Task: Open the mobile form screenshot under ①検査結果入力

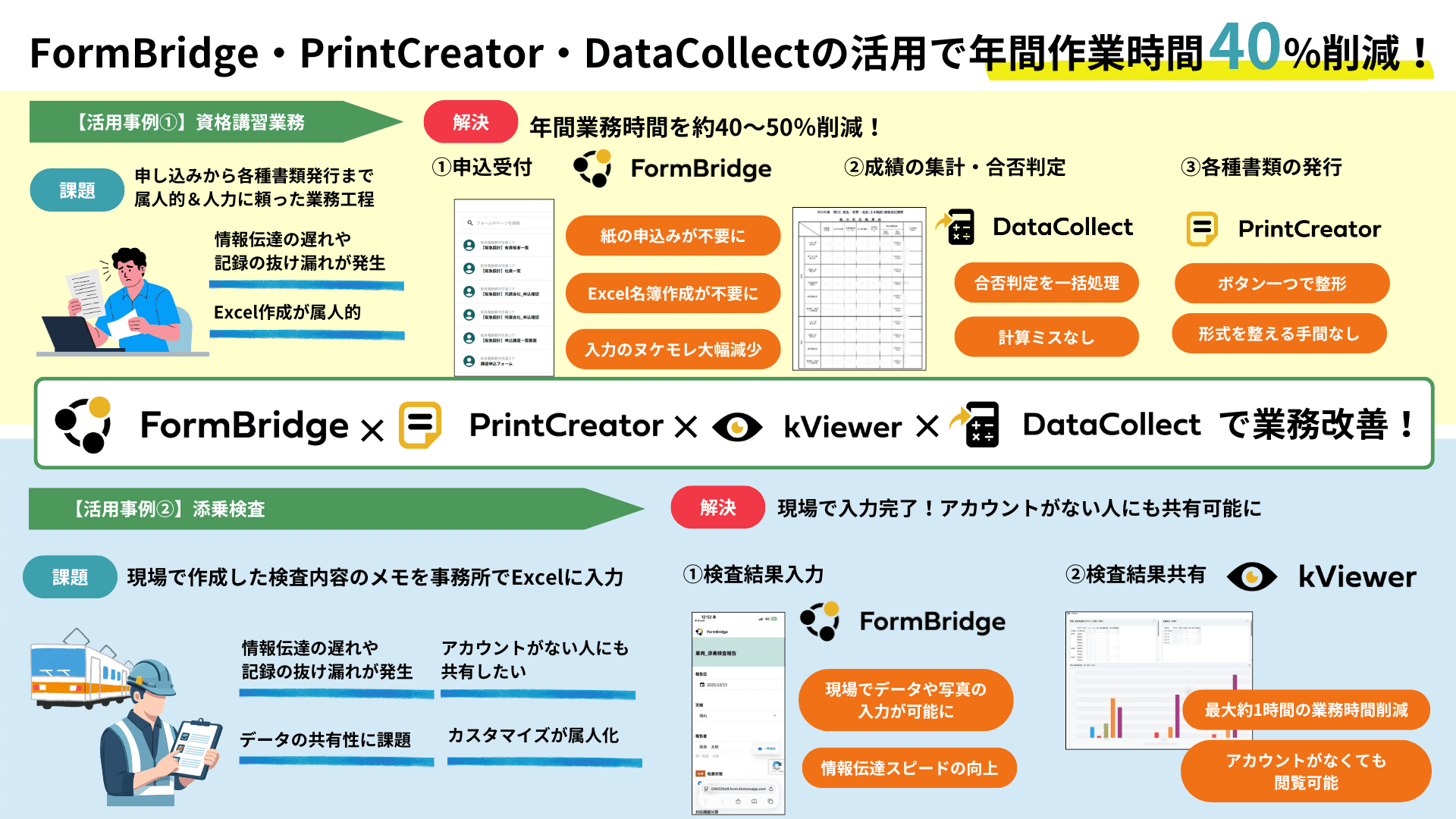Action: point(738,713)
